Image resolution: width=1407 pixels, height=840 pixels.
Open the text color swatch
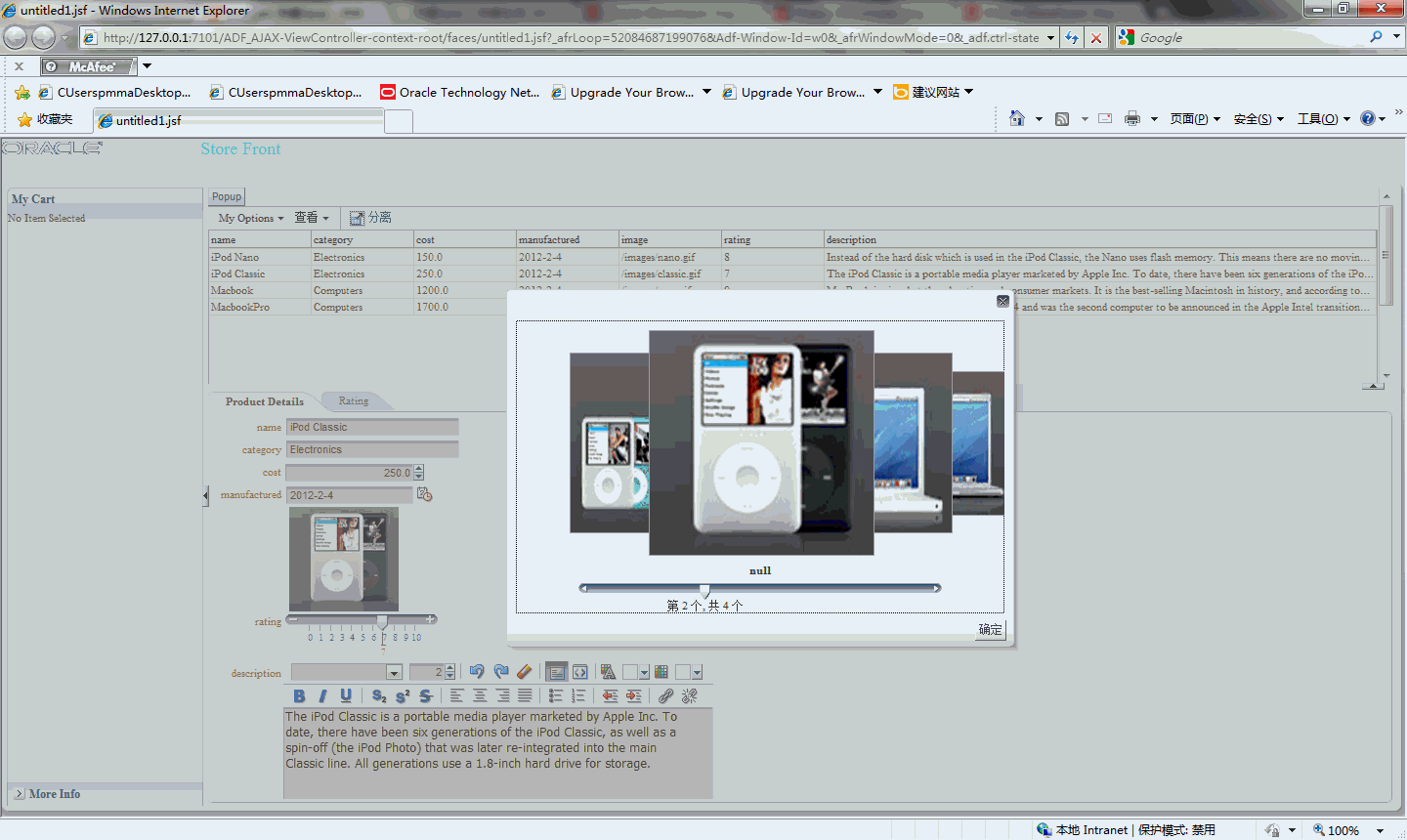coord(630,672)
